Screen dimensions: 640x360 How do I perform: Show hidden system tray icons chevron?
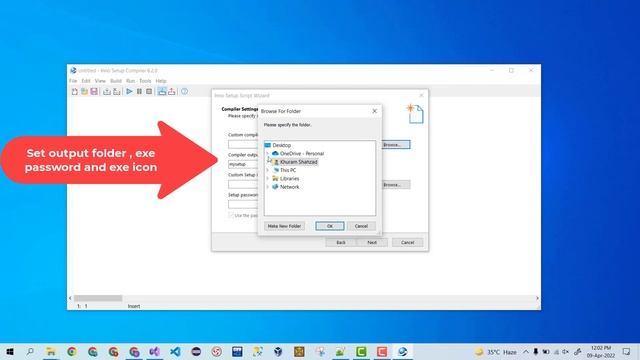point(526,352)
